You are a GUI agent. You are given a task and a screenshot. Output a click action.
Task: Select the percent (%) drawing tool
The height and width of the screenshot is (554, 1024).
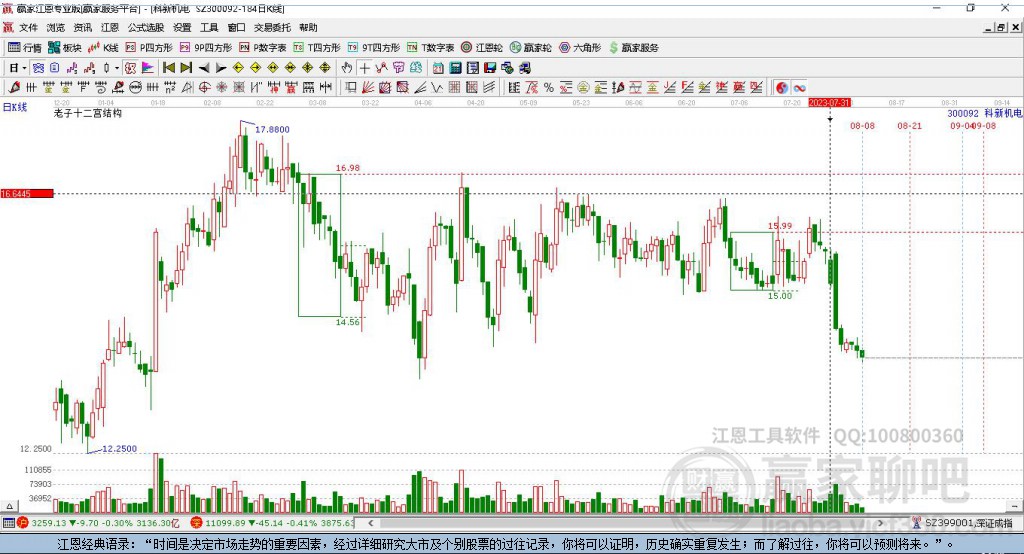[x=549, y=88]
